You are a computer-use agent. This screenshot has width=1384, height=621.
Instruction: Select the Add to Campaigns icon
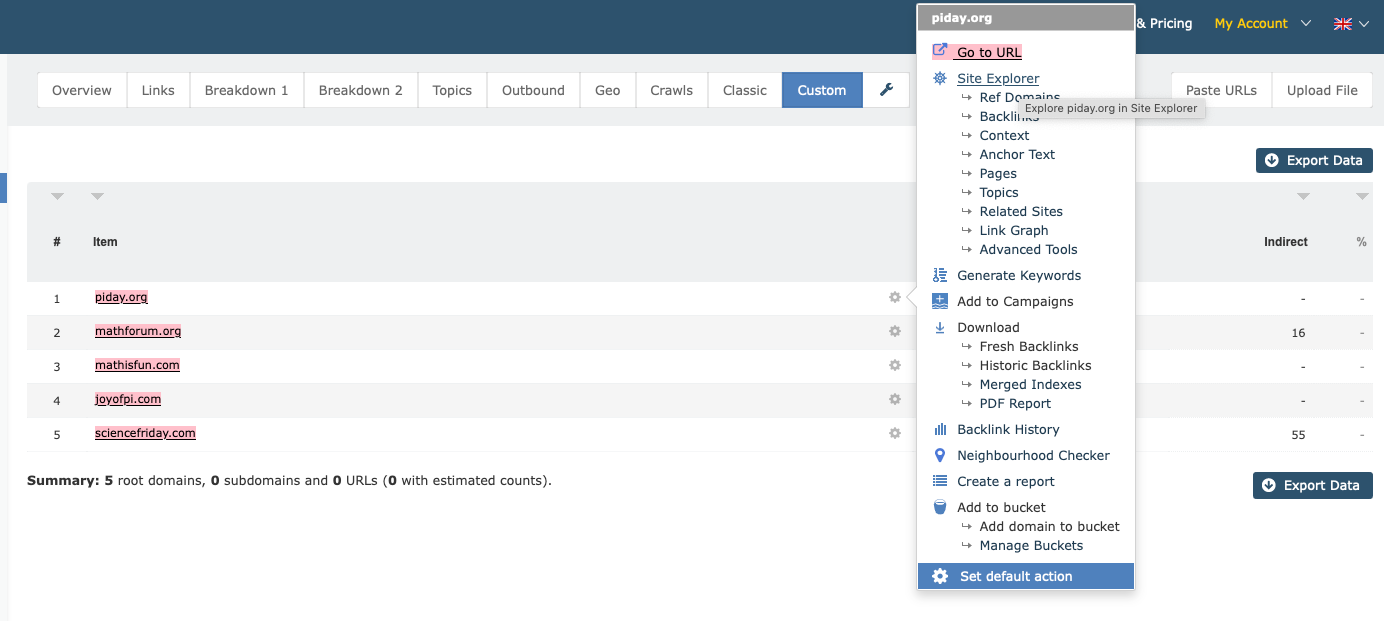tap(939, 300)
